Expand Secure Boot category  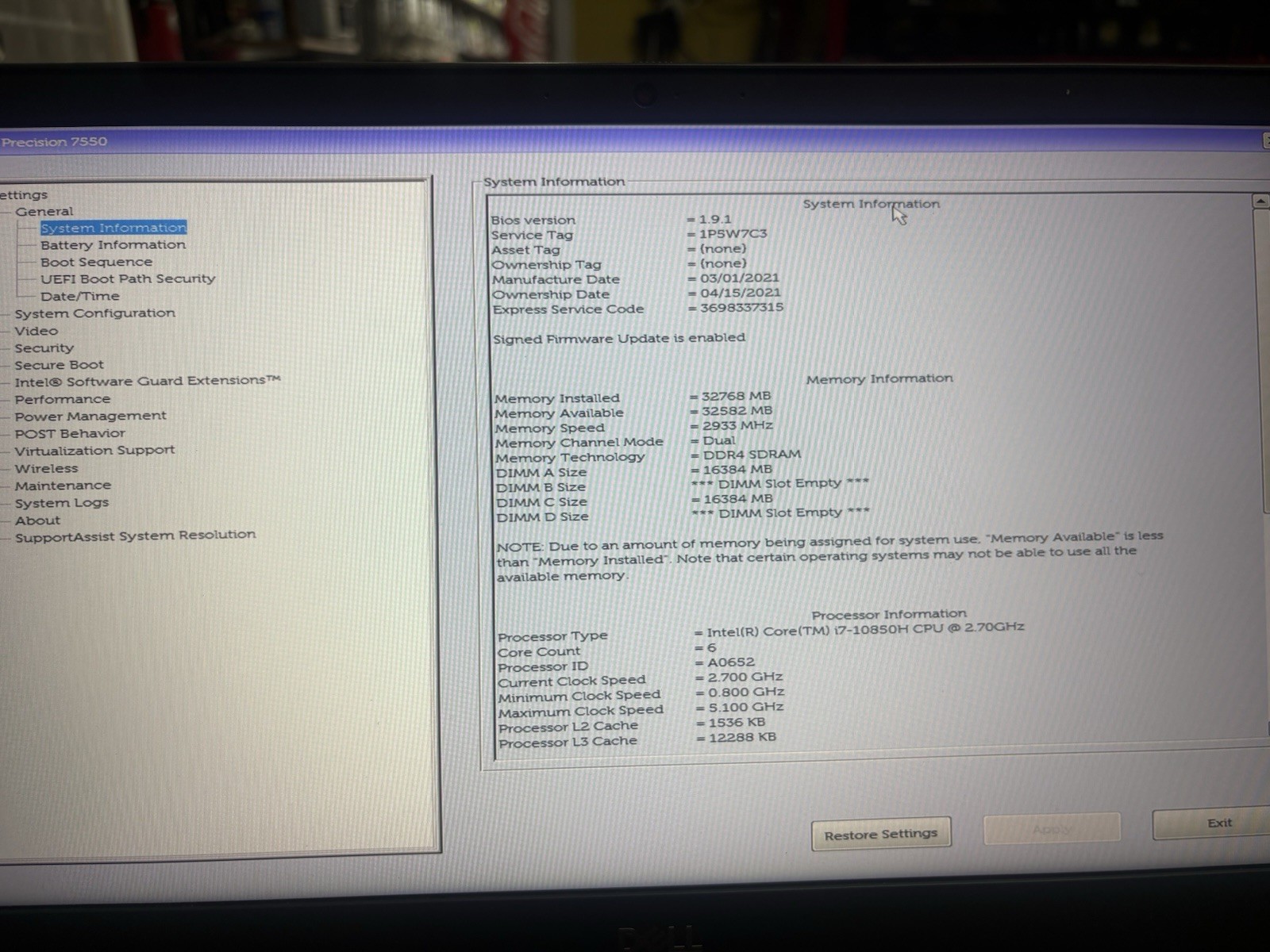(59, 365)
